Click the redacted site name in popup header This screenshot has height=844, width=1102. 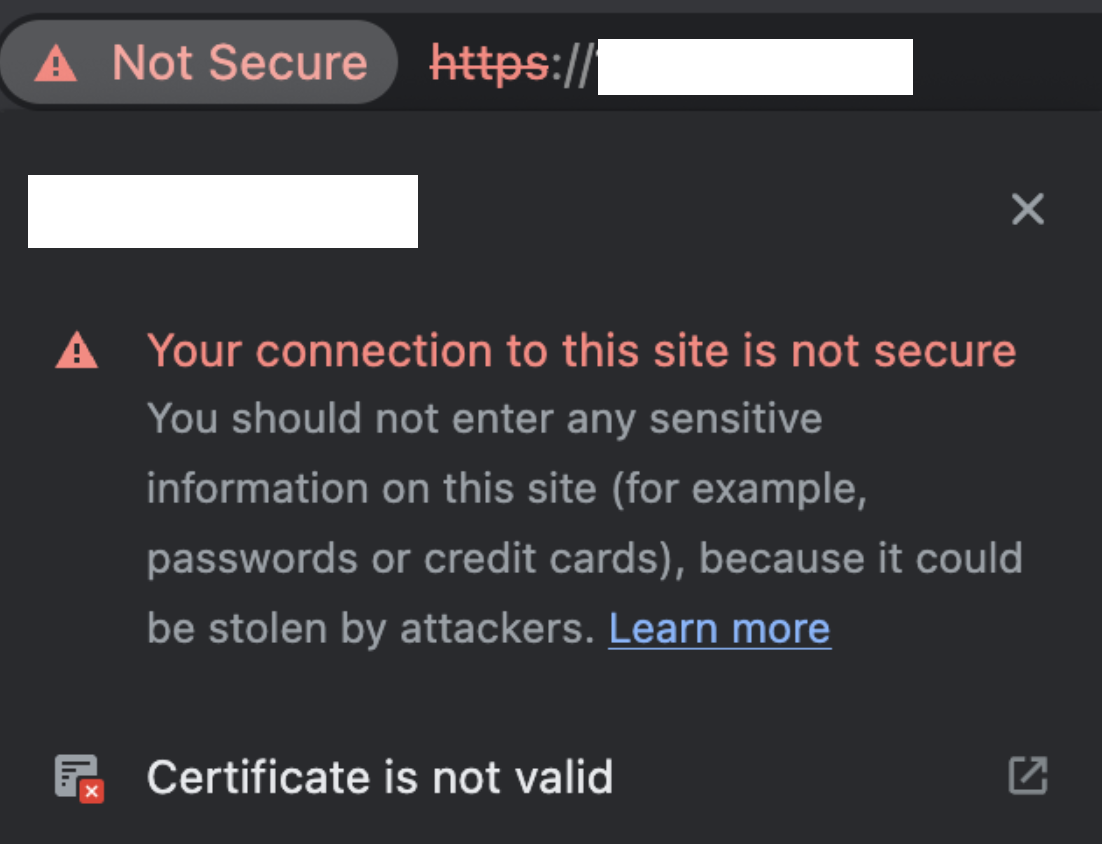222,211
